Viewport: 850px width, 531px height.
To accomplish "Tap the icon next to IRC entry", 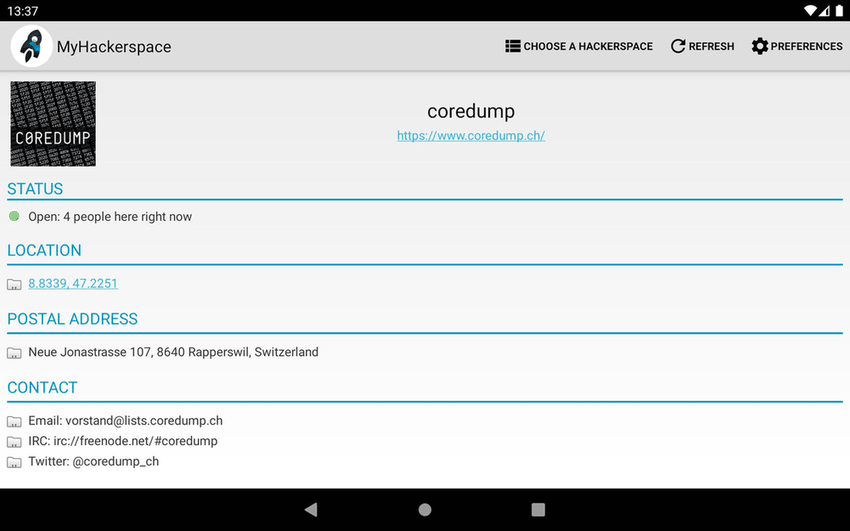I will (14, 442).
